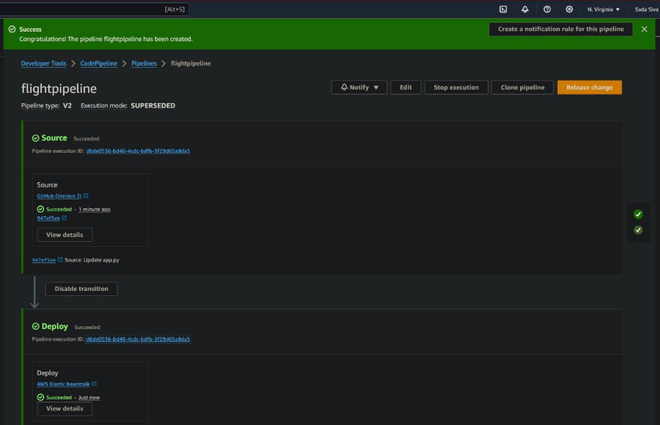This screenshot has width=660, height=425.
Task: Open the CloudShell icon in top bar
Action: pyautogui.click(x=503, y=9)
